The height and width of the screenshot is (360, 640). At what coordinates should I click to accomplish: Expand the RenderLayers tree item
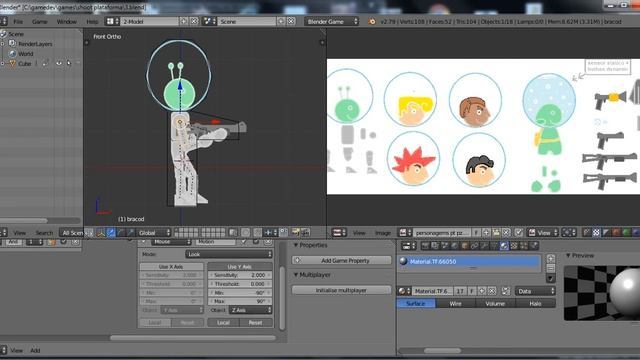pyautogui.click(x=2, y=44)
